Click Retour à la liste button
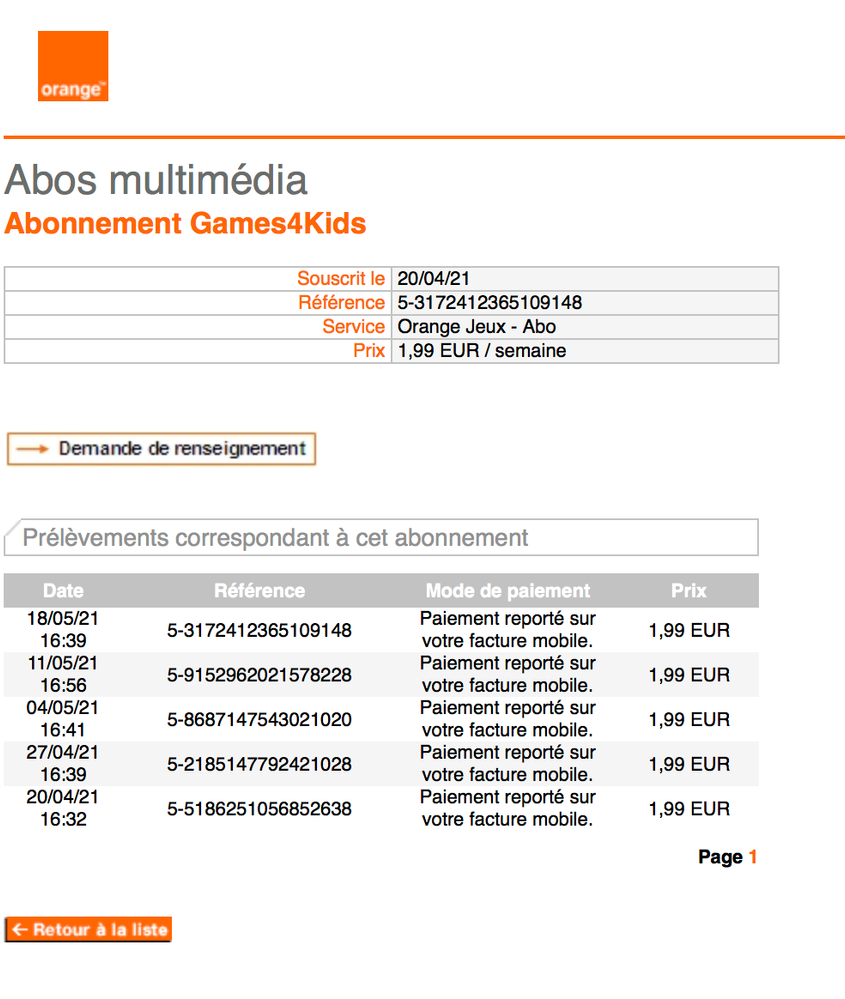845x999 pixels. pyautogui.click(x=88, y=929)
